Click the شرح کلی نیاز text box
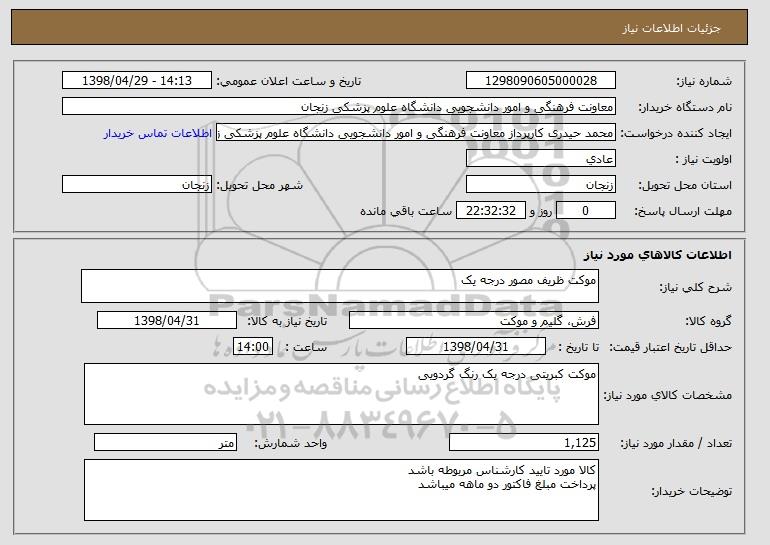Viewport: 770px width, 545px height. 340,286
